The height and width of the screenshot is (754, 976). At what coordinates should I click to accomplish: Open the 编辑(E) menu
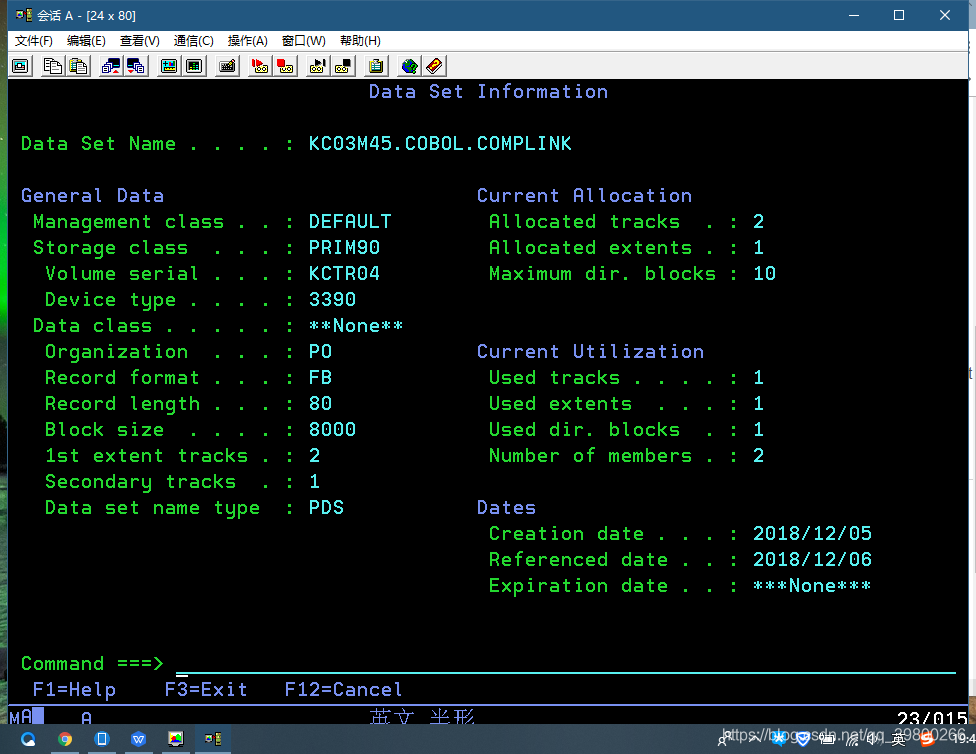coord(86,41)
